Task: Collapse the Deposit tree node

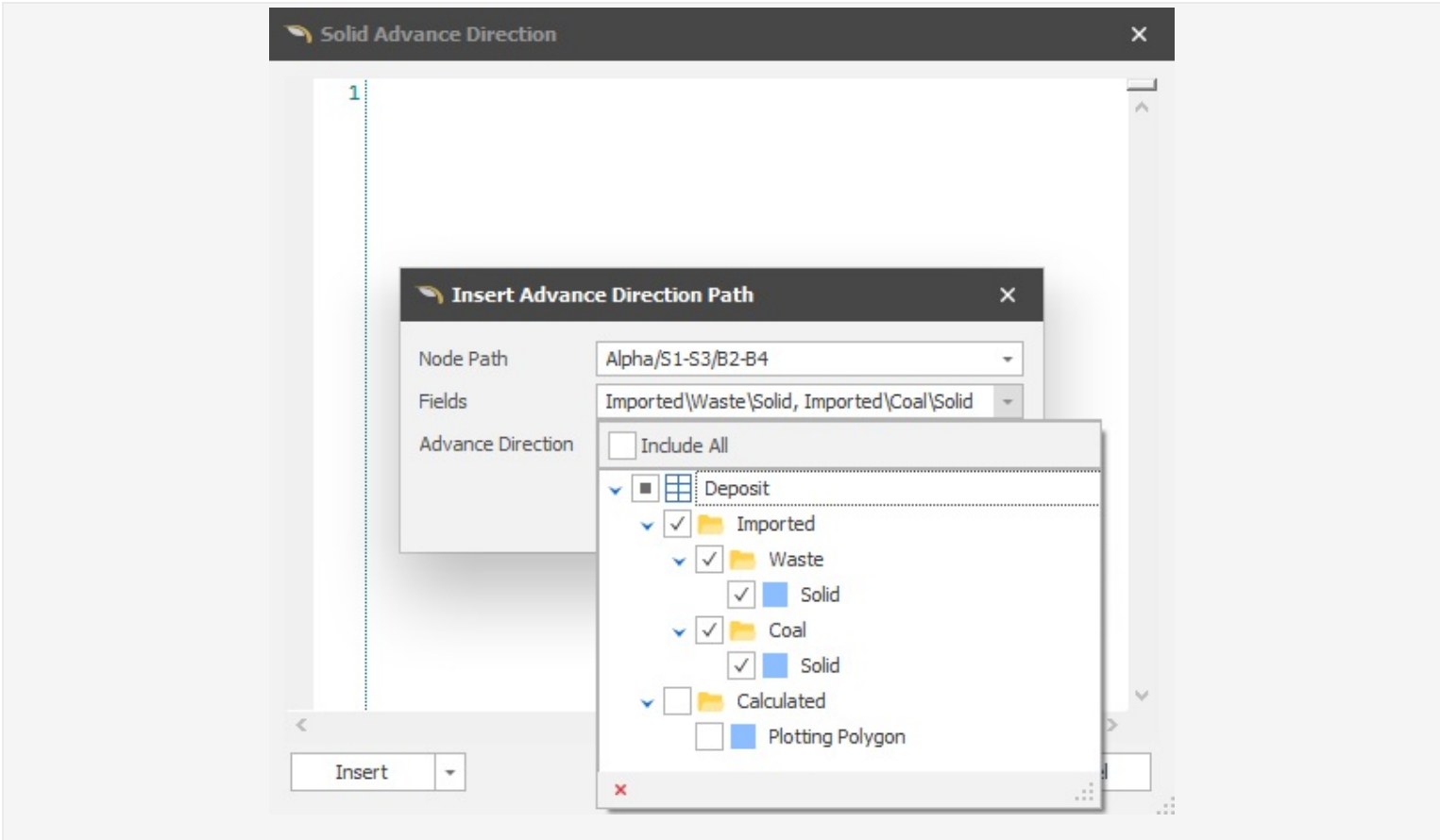Action: (616, 490)
